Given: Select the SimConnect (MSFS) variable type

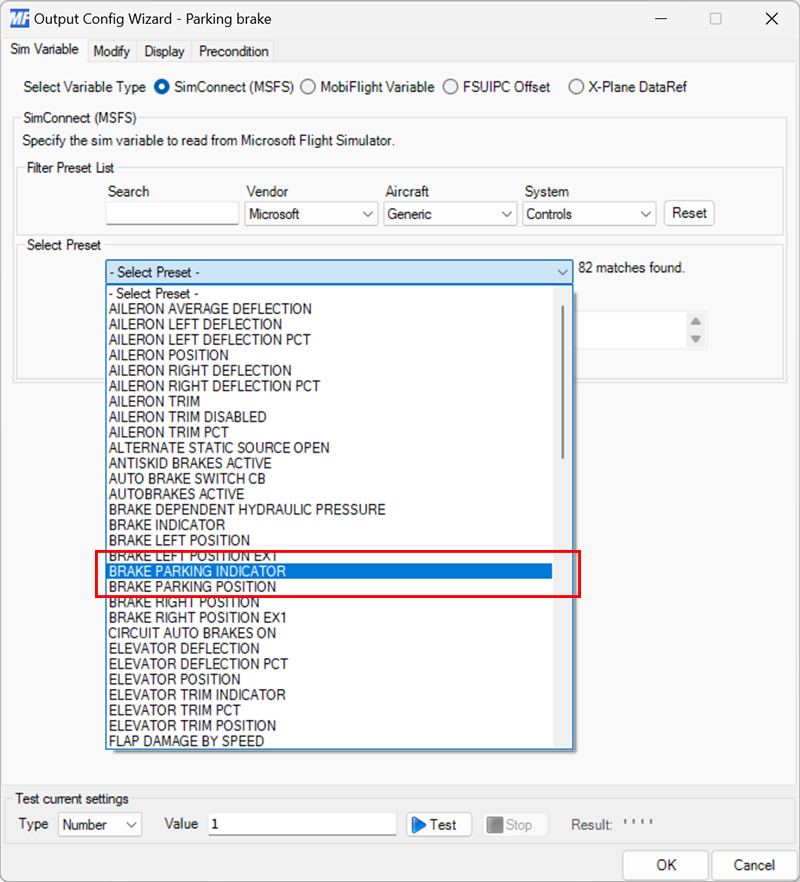Looking at the screenshot, I should tap(160, 87).
